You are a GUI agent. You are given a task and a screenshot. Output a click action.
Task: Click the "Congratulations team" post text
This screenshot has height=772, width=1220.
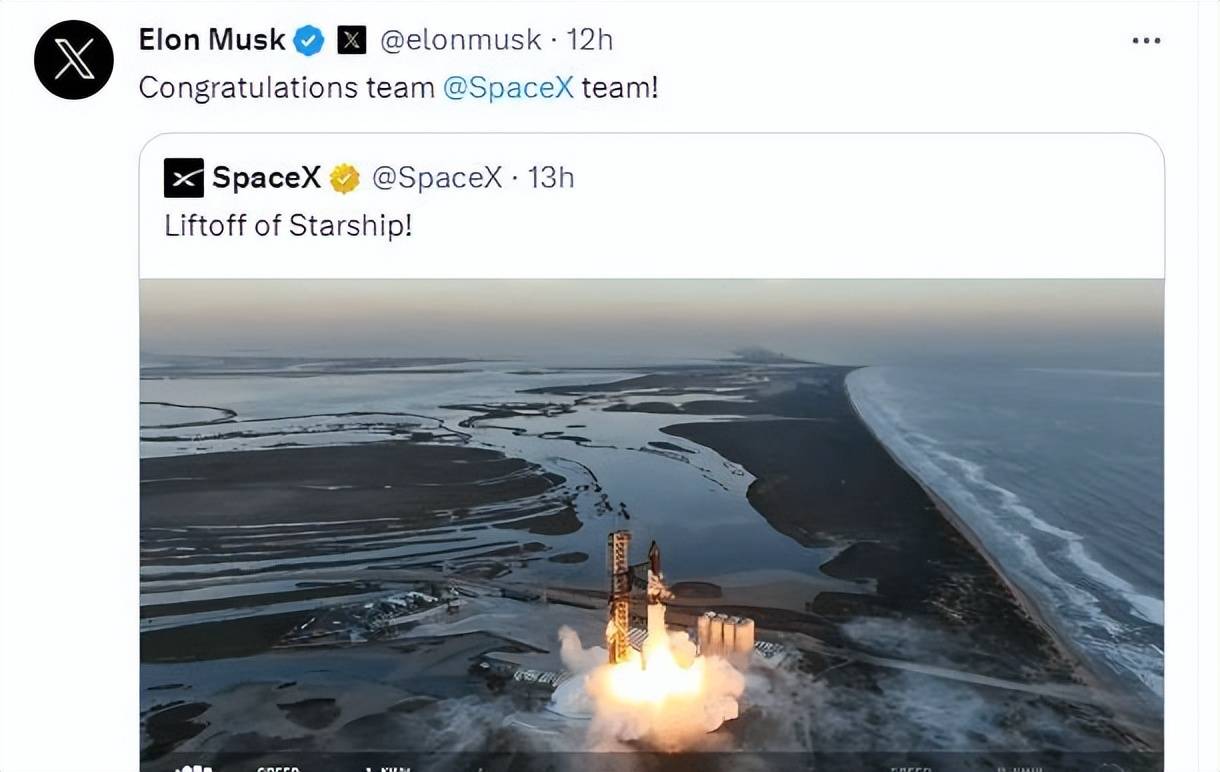pyautogui.click(x=286, y=88)
